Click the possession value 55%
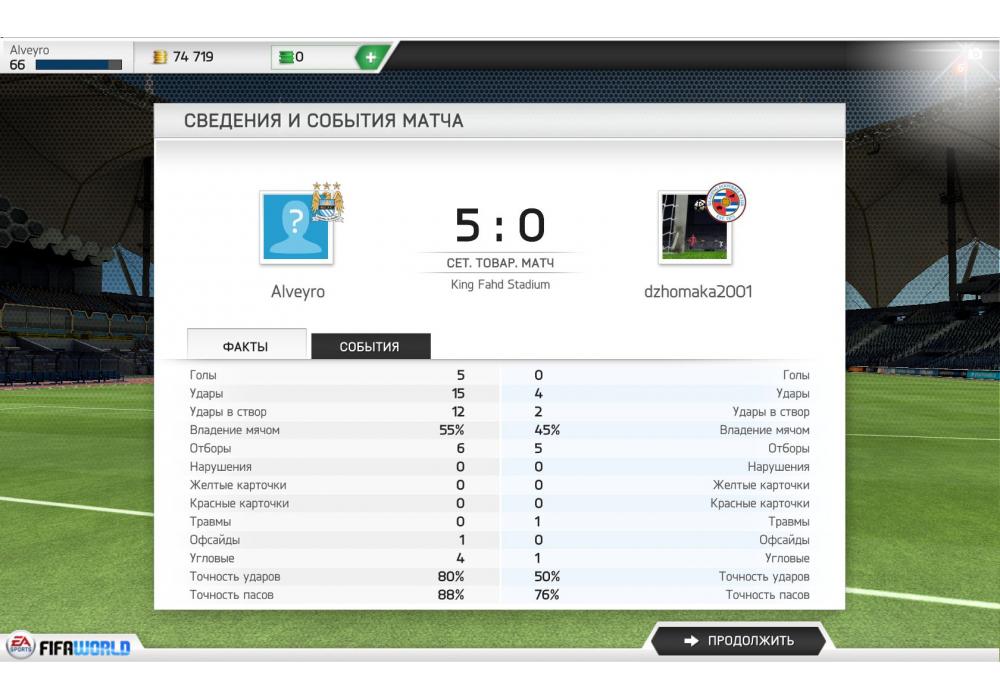1000x700 pixels. [452, 430]
